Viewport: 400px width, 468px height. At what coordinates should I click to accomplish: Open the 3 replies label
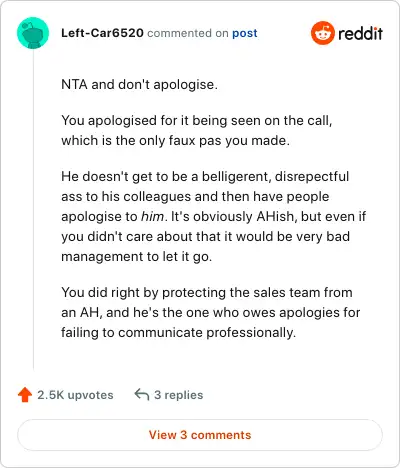pos(178,395)
